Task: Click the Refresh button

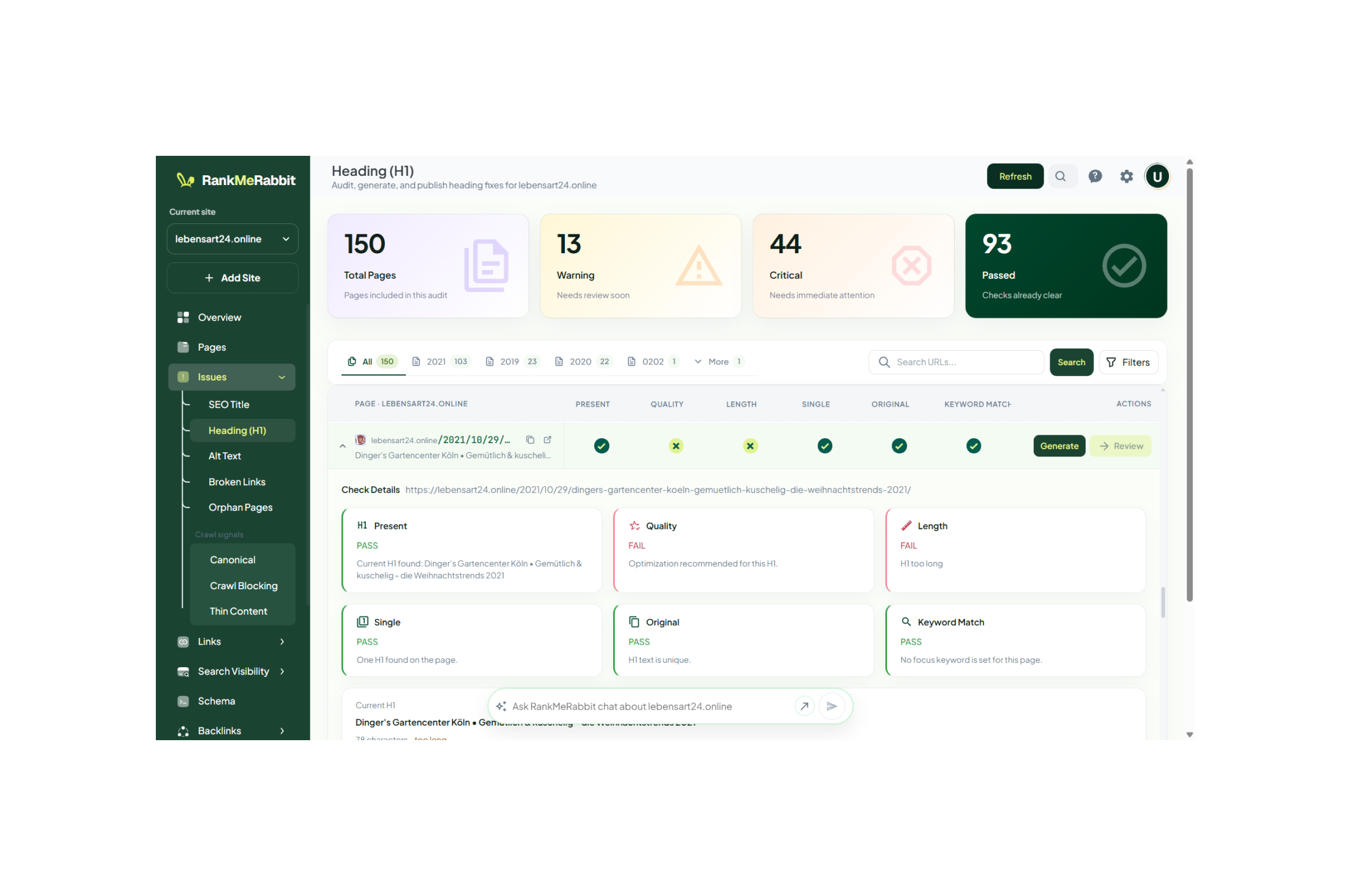Action: click(x=1015, y=177)
